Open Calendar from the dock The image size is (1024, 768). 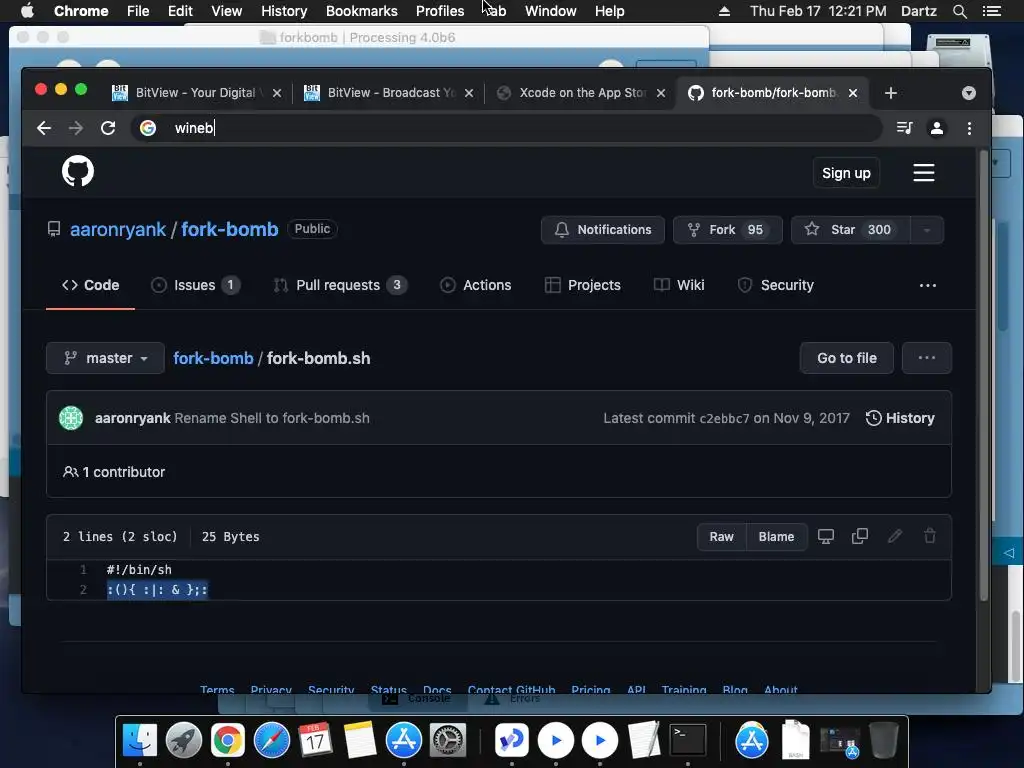click(x=315, y=740)
